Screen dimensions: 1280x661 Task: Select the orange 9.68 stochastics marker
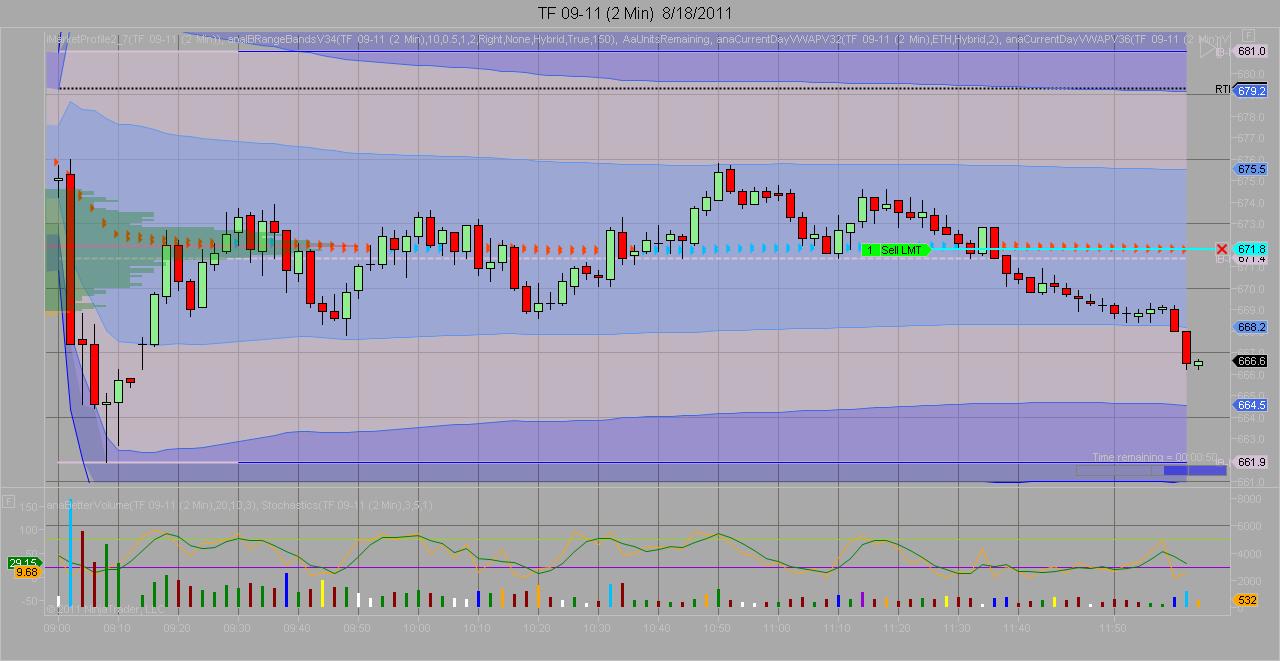(27, 573)
